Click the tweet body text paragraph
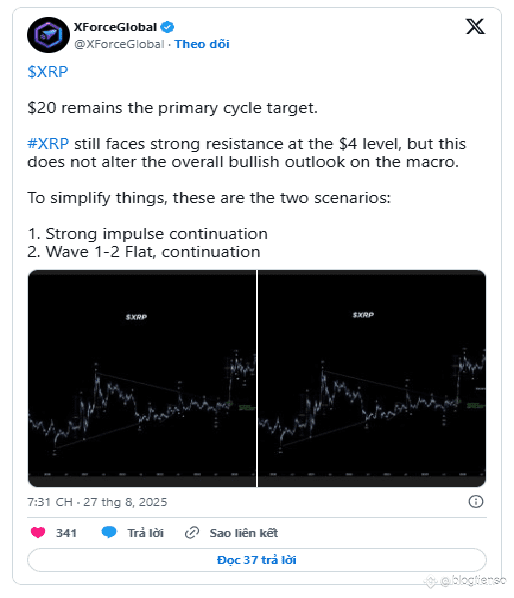Image resolution: width=514 pixels, height=598 pixels. click(248, 162)
